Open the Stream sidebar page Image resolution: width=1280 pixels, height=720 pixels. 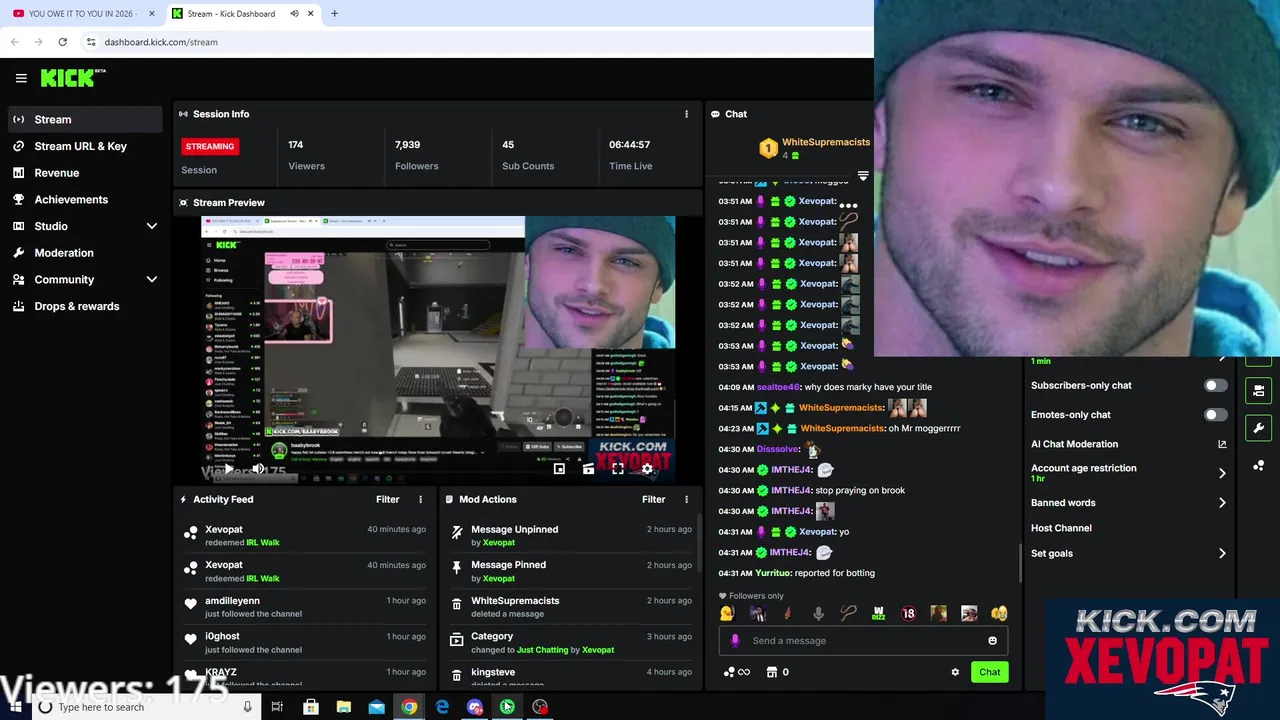point(85,119)
